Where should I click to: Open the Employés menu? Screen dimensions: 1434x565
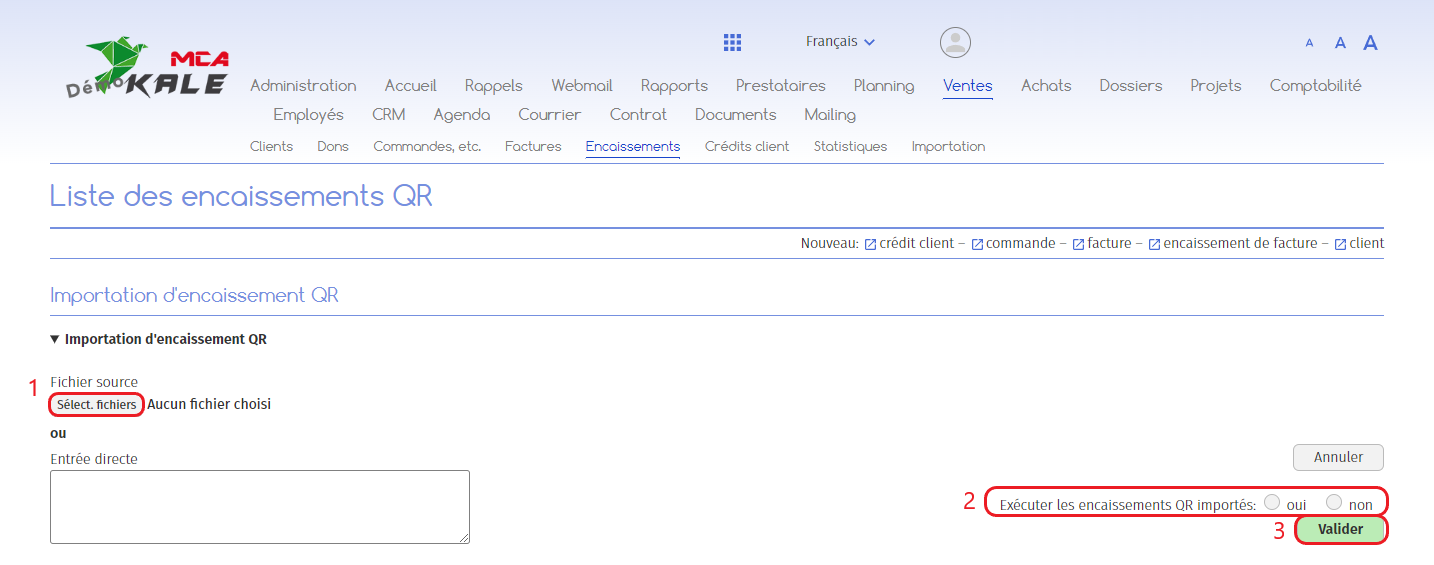click(308, 115)
